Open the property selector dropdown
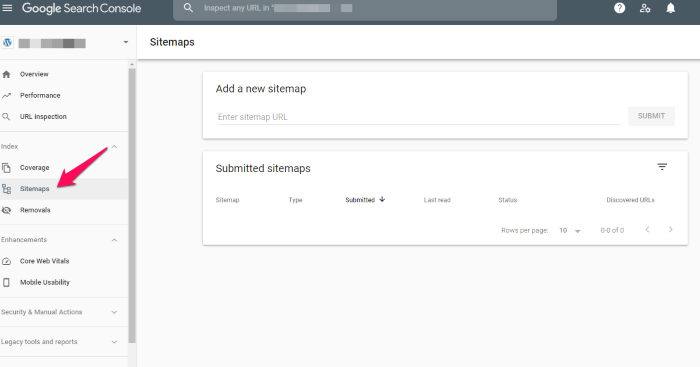The height and width of the screenshot is (367, 700). 126,42
